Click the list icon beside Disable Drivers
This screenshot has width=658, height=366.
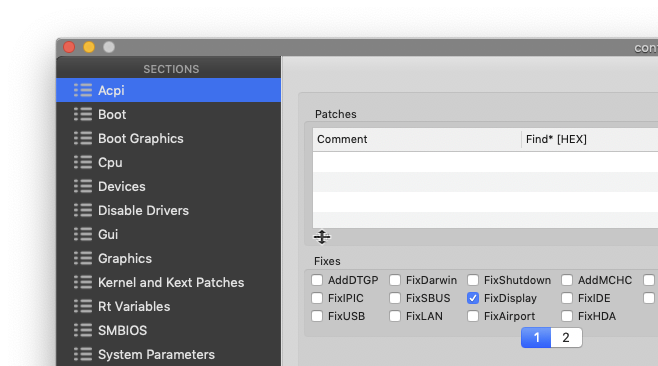[x=83, y=210]
